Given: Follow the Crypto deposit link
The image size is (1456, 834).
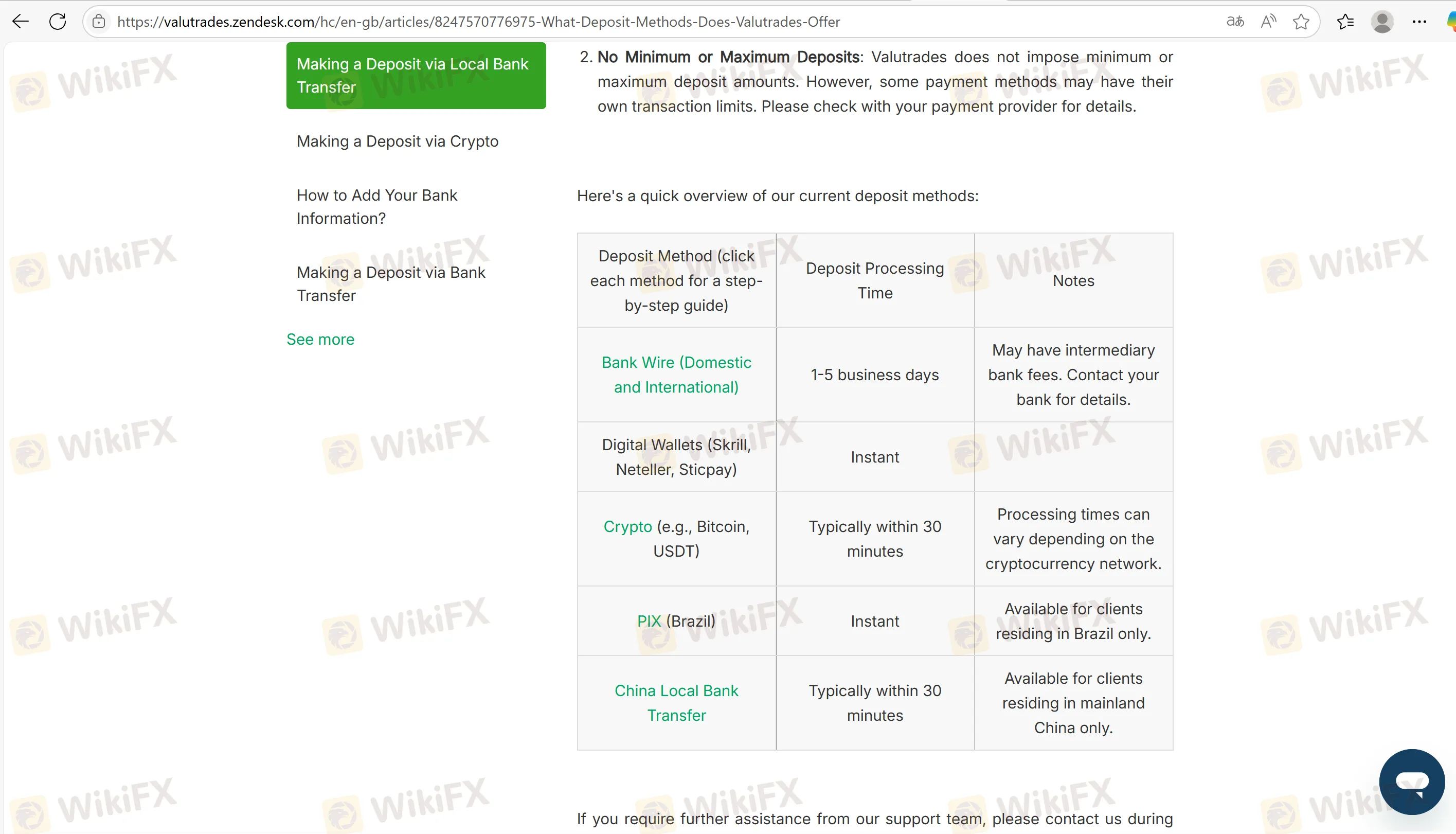Looking at the screenshot, I should 627,526.
